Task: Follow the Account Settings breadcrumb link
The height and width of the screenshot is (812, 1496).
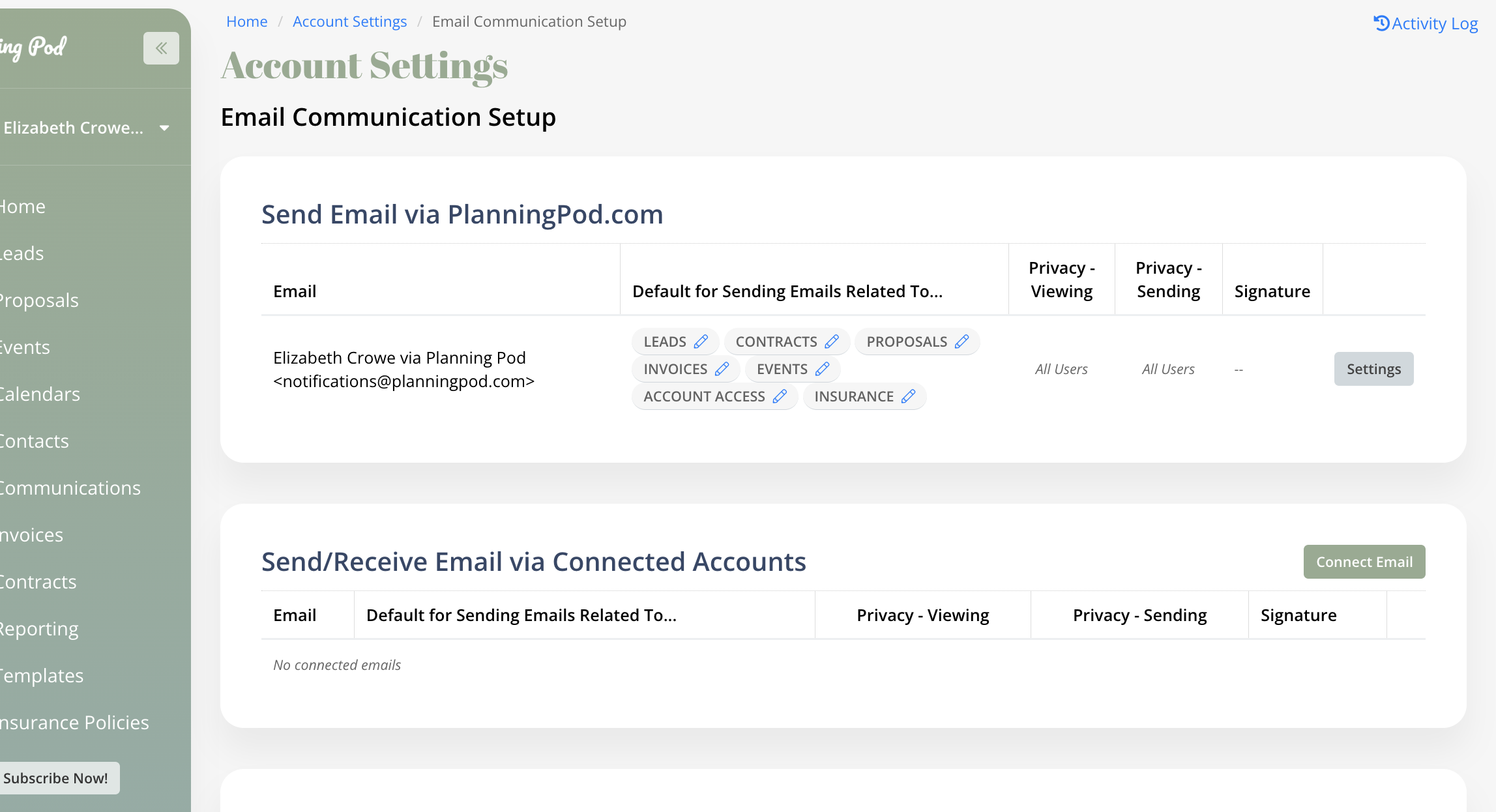Action: tap(349, 22)
